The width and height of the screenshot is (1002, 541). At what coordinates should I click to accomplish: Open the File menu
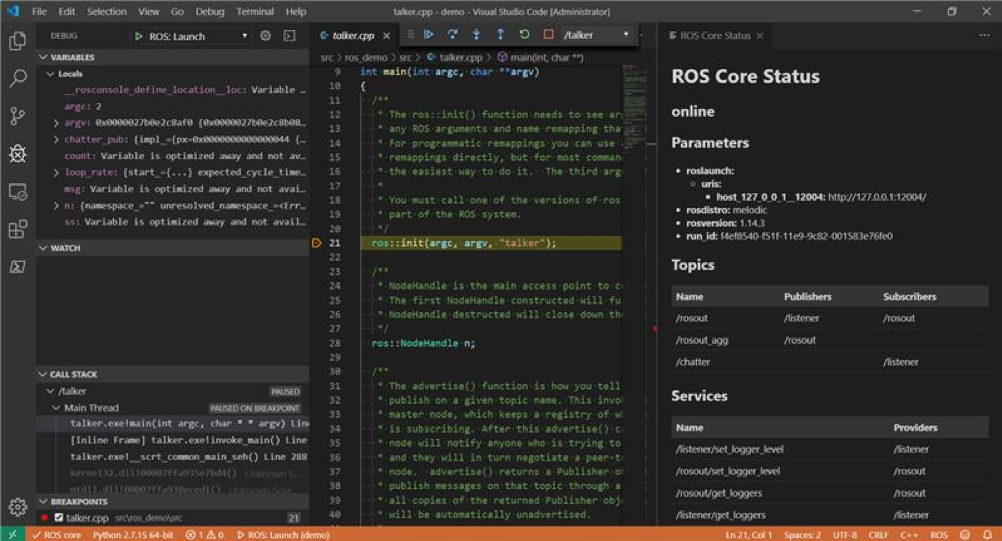pos(39,11)
